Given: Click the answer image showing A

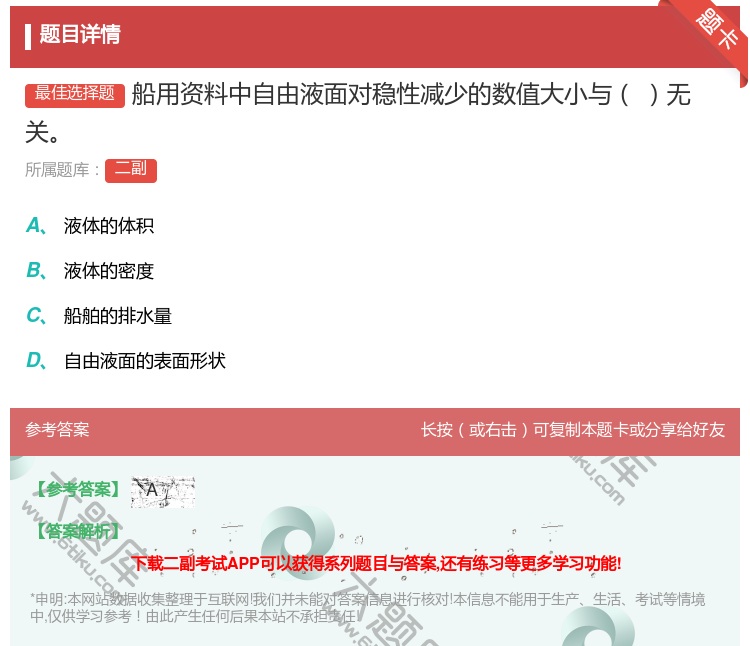Looking at the screenshot, I should point(163,492).
